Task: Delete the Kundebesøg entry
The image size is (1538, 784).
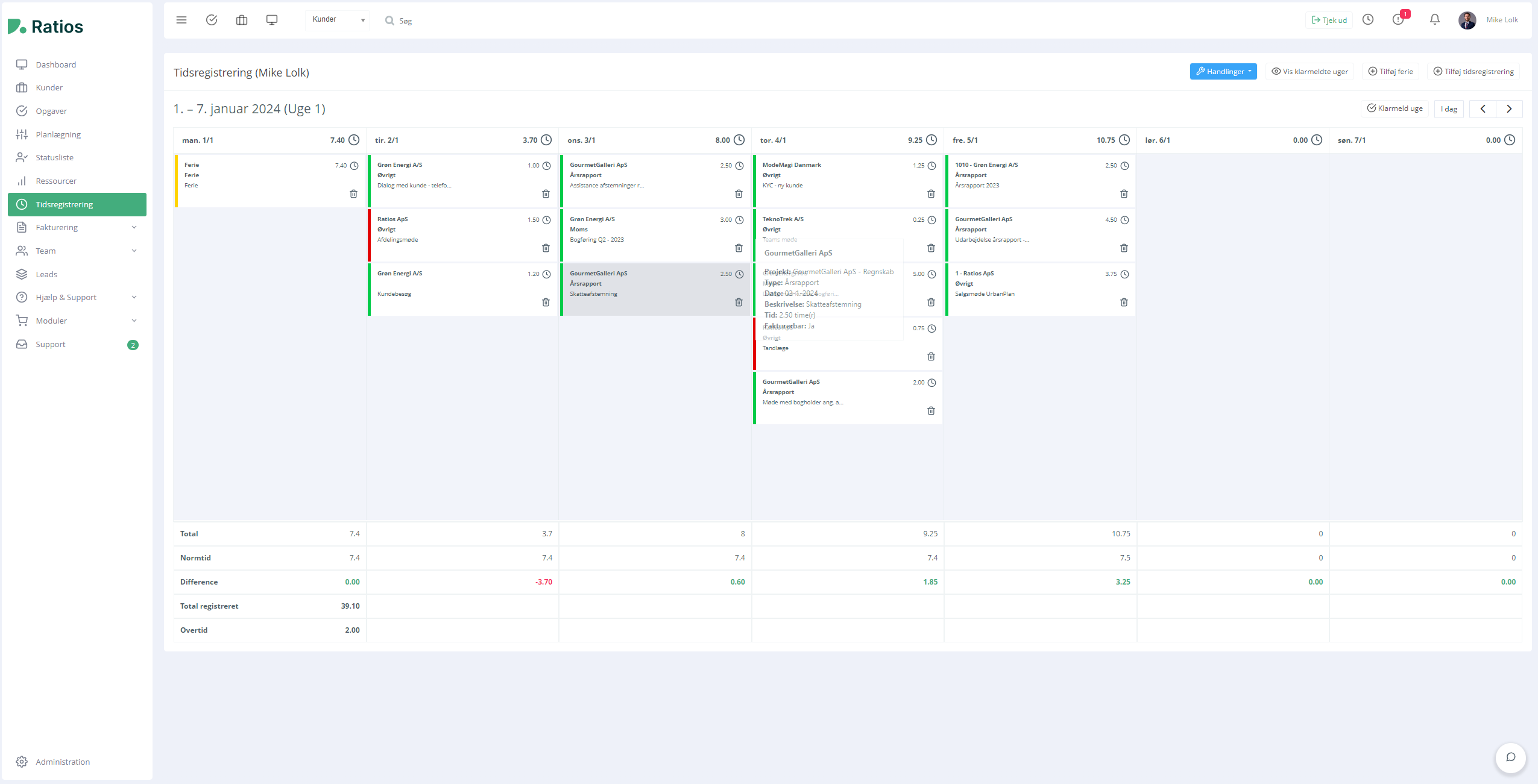Action: (546, 303)
